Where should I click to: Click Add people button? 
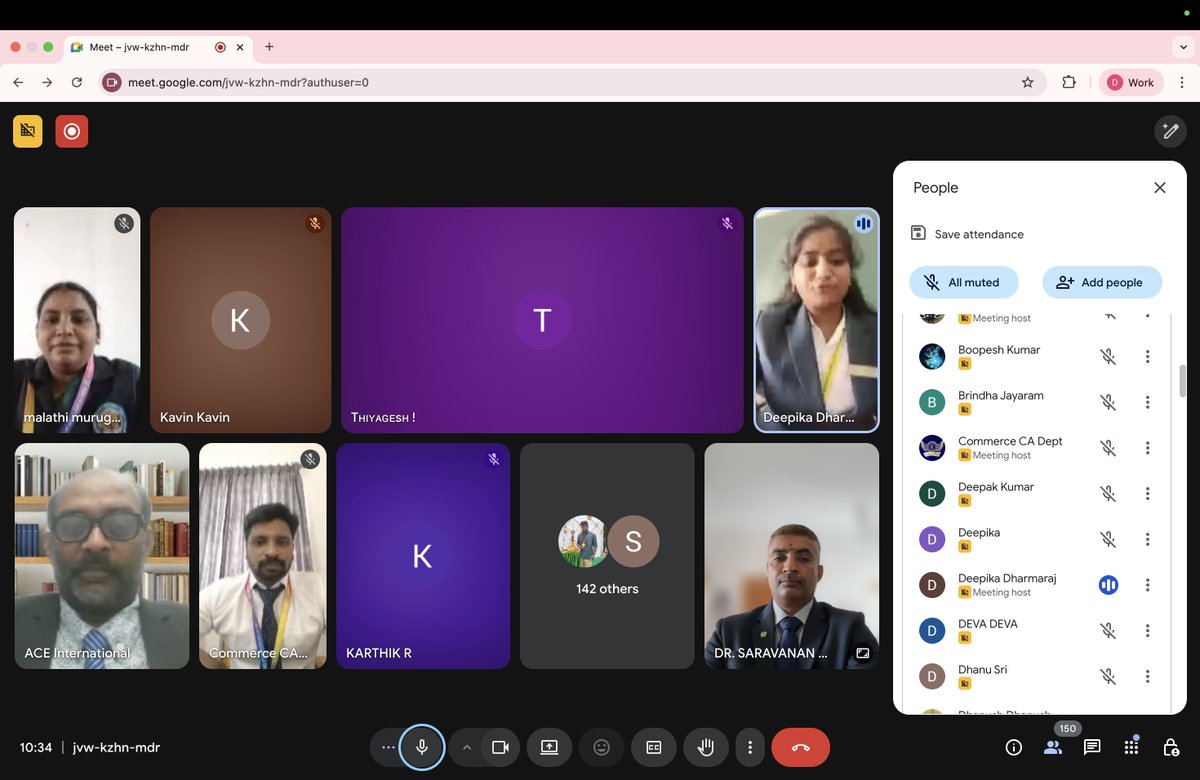[x=1102, y=283]
